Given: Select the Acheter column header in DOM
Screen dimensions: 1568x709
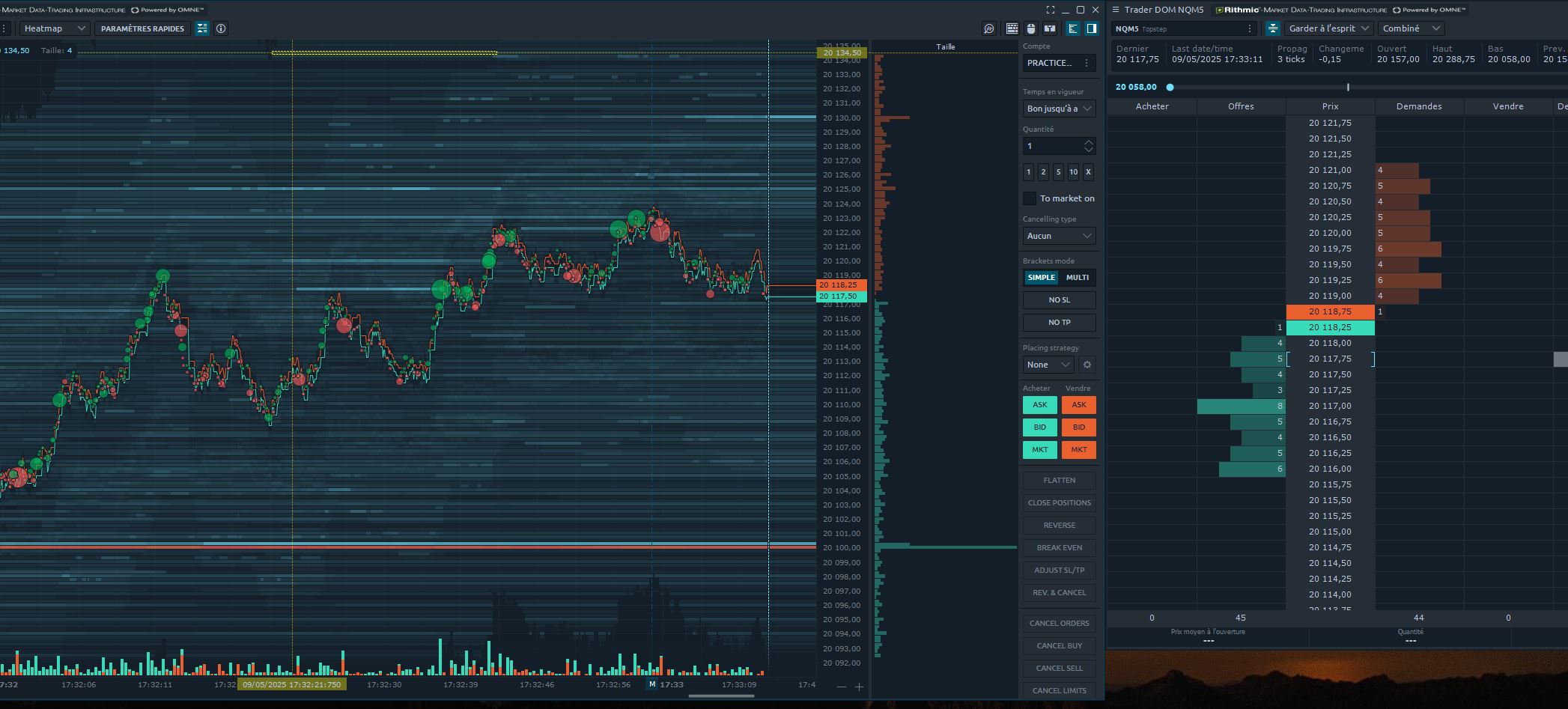Looking at the screenshot, I should coord(1152,106).
